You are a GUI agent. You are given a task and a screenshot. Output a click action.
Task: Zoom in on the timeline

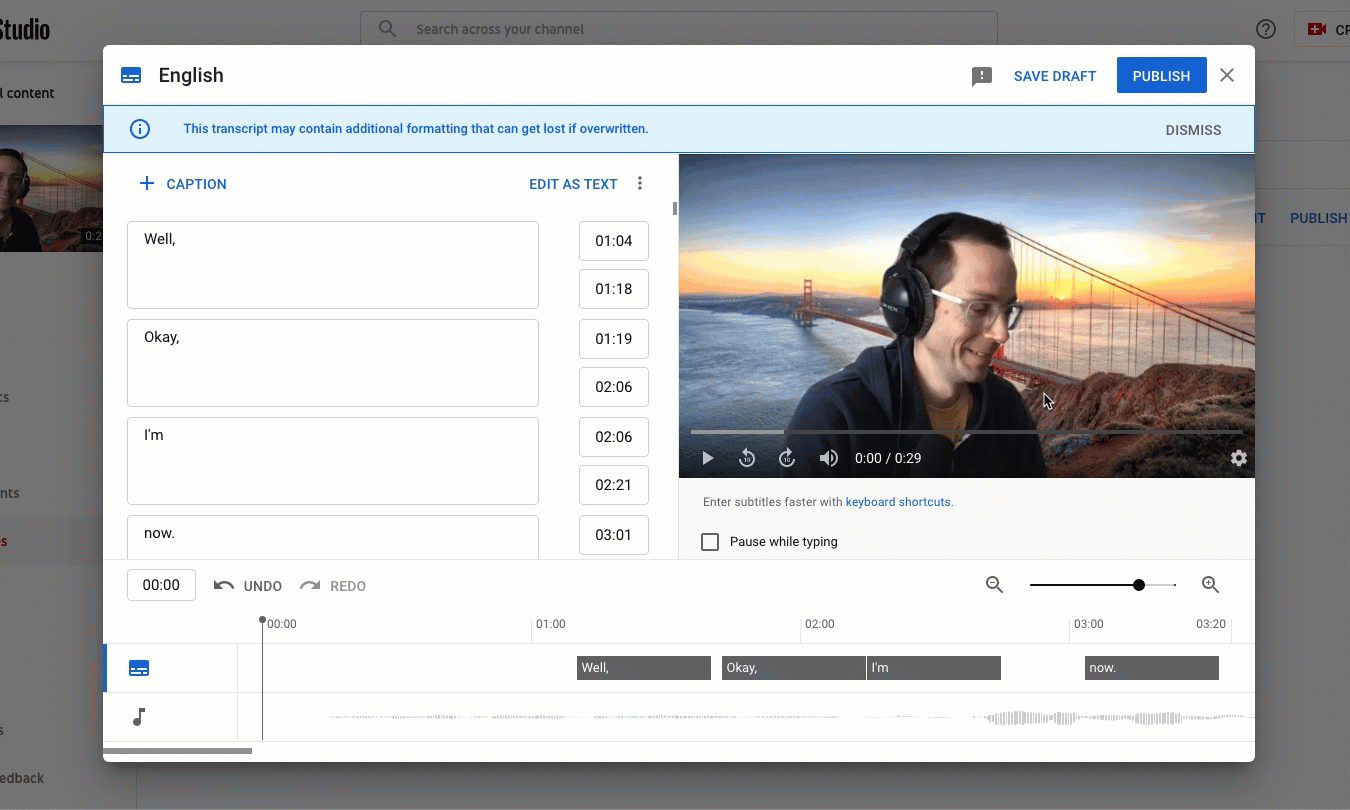(1210, 584)
